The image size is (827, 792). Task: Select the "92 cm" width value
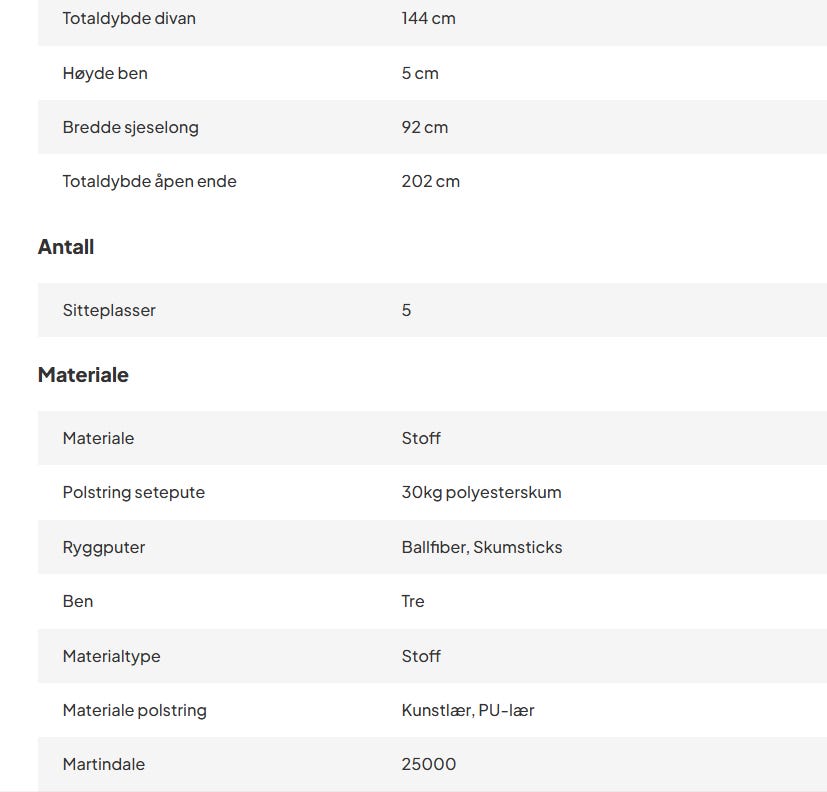[x=424, y=127]
